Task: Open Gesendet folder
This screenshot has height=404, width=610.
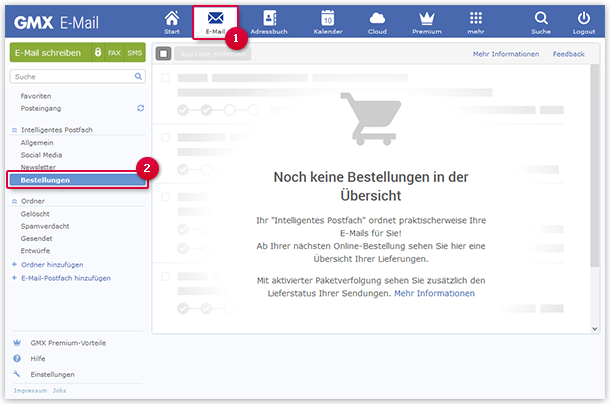Action: 36,238
